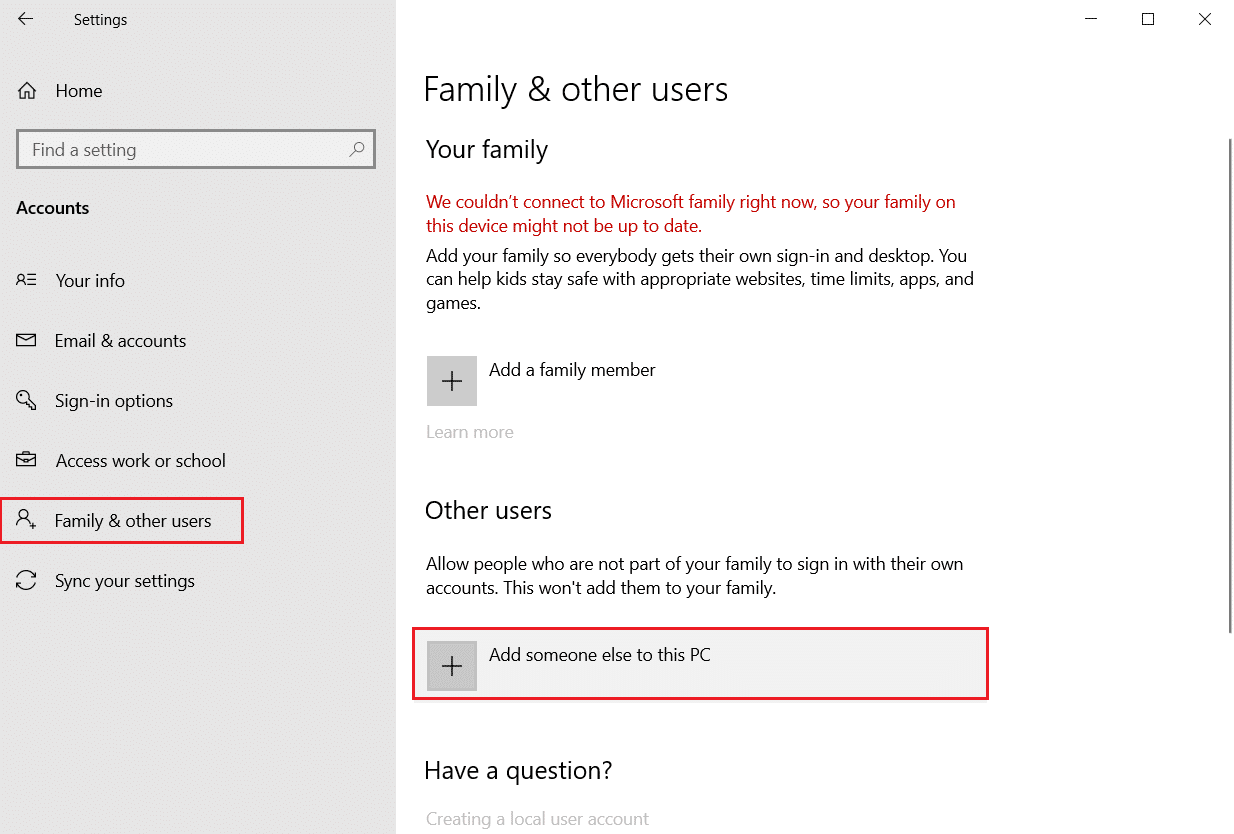This screenshot has height=834, width=1234.
Task: Click the back arrow in Settings
Action: 26,19
